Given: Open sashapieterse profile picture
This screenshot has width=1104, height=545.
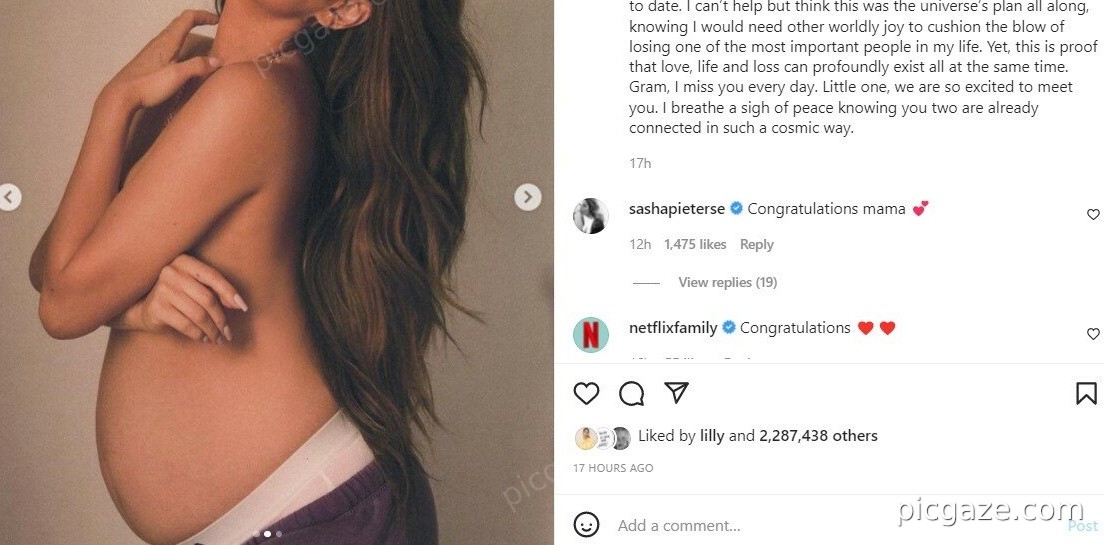Looking at the screenshot, I should pyautogui.click(x=590, y=216).
